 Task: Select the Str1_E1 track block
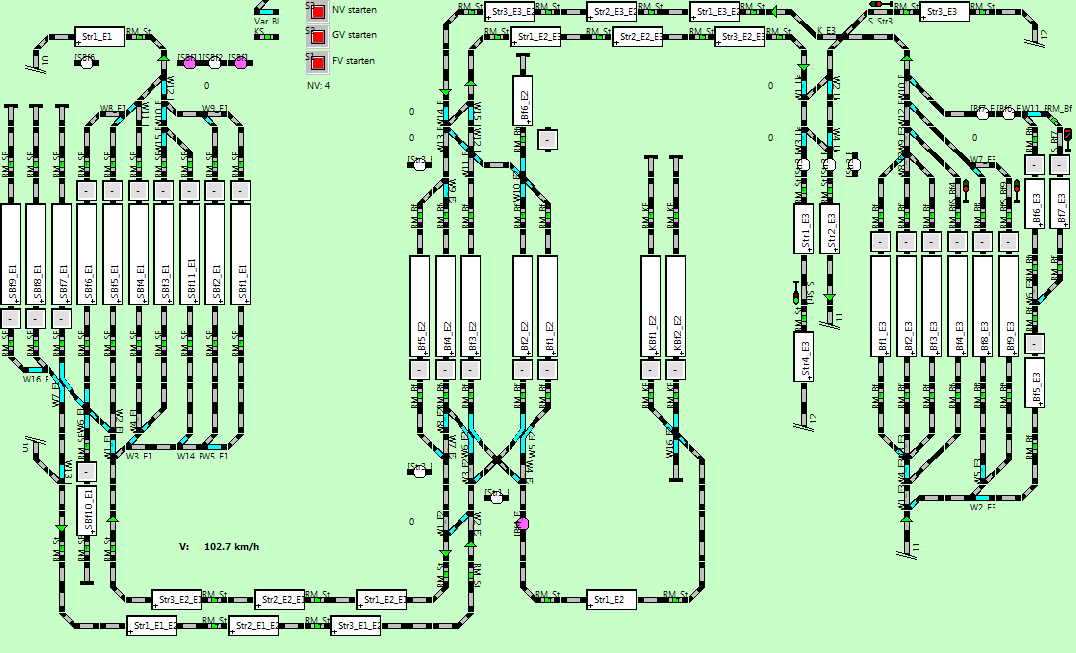point(100,37)
